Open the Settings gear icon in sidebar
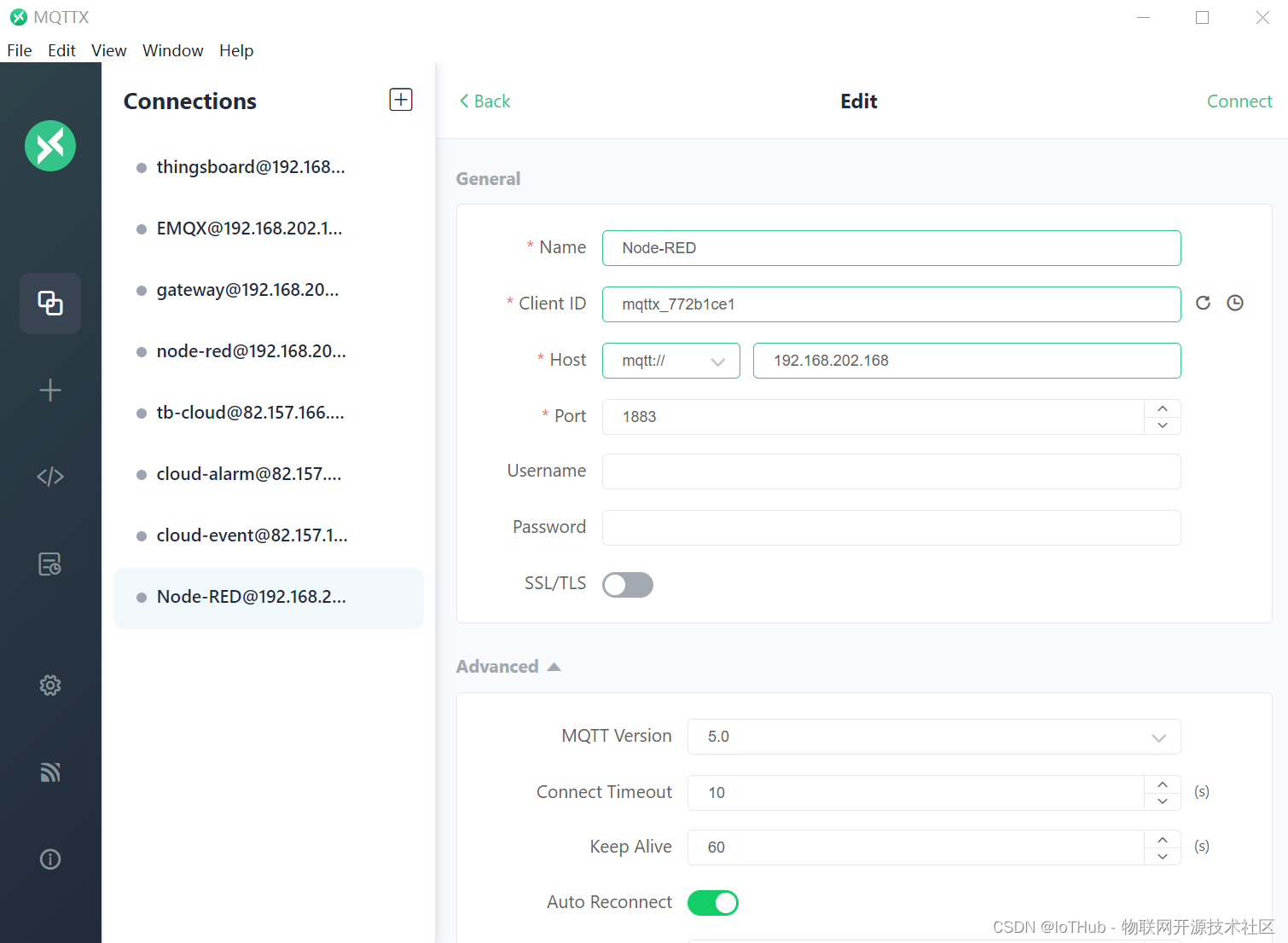Screen dimensions: 1288x943 50,686
